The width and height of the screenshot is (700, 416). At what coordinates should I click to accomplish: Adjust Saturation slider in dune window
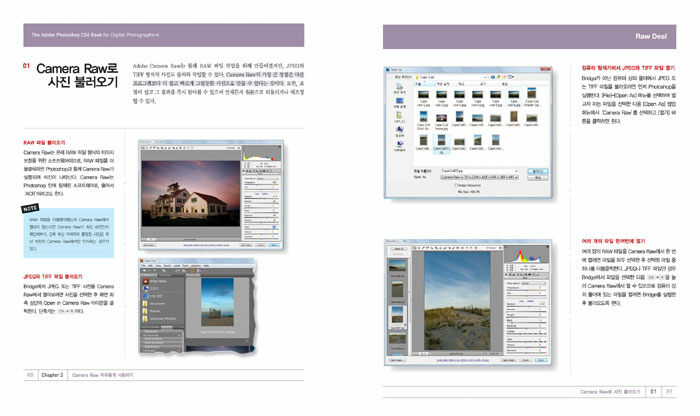tap(526, 352)
